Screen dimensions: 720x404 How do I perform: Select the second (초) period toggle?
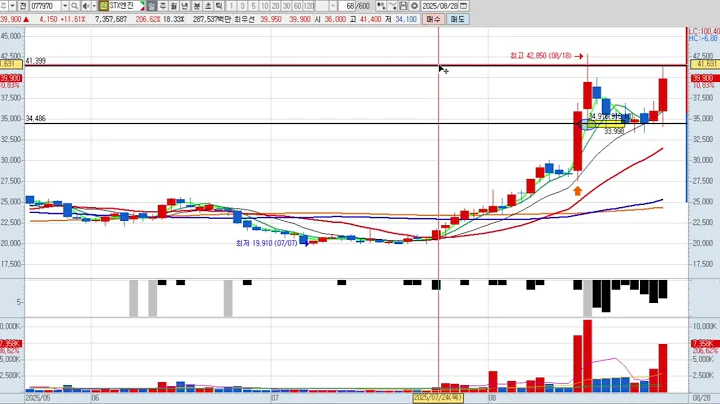click(x=208, y=6)
